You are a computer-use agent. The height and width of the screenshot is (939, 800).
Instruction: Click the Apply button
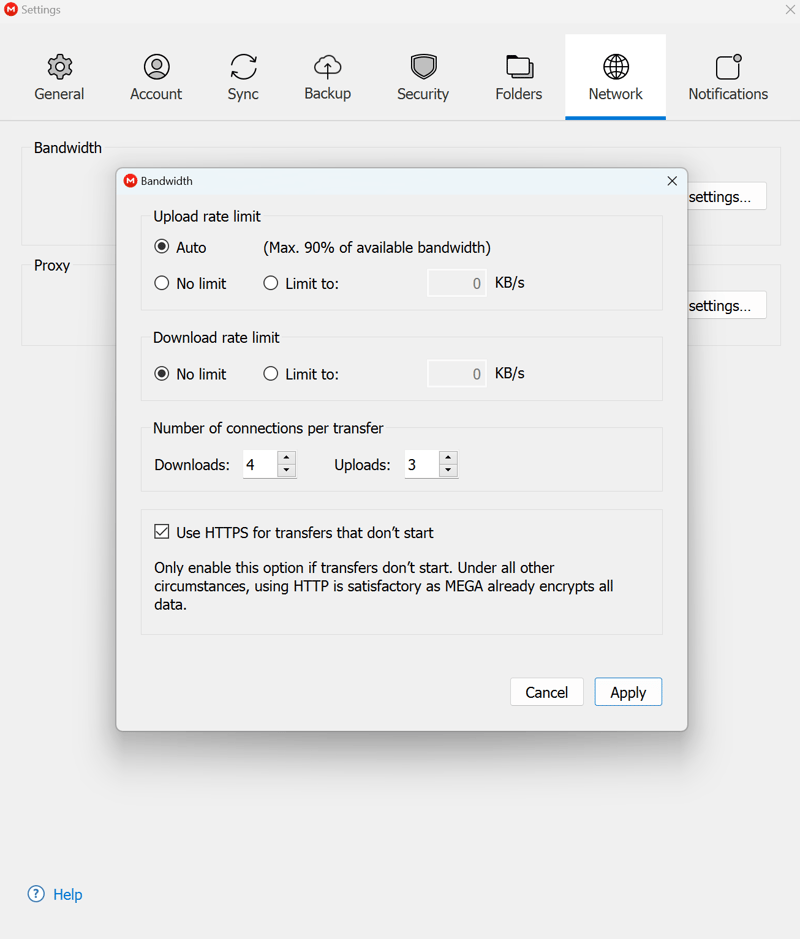coord(628,692)
